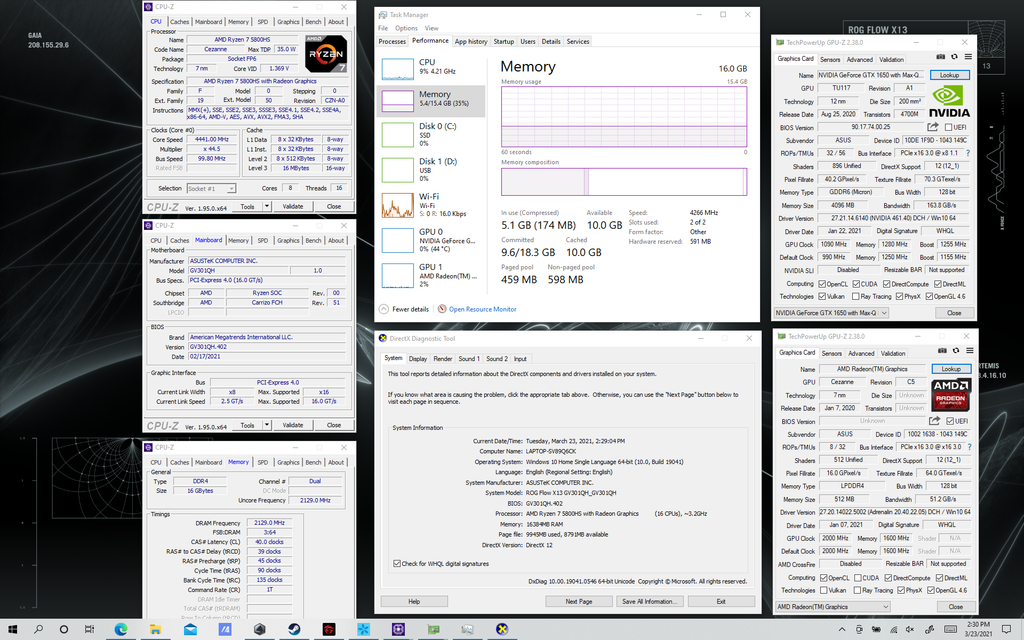Open Cortana from the taskbar circle icon

click(63, 630)
